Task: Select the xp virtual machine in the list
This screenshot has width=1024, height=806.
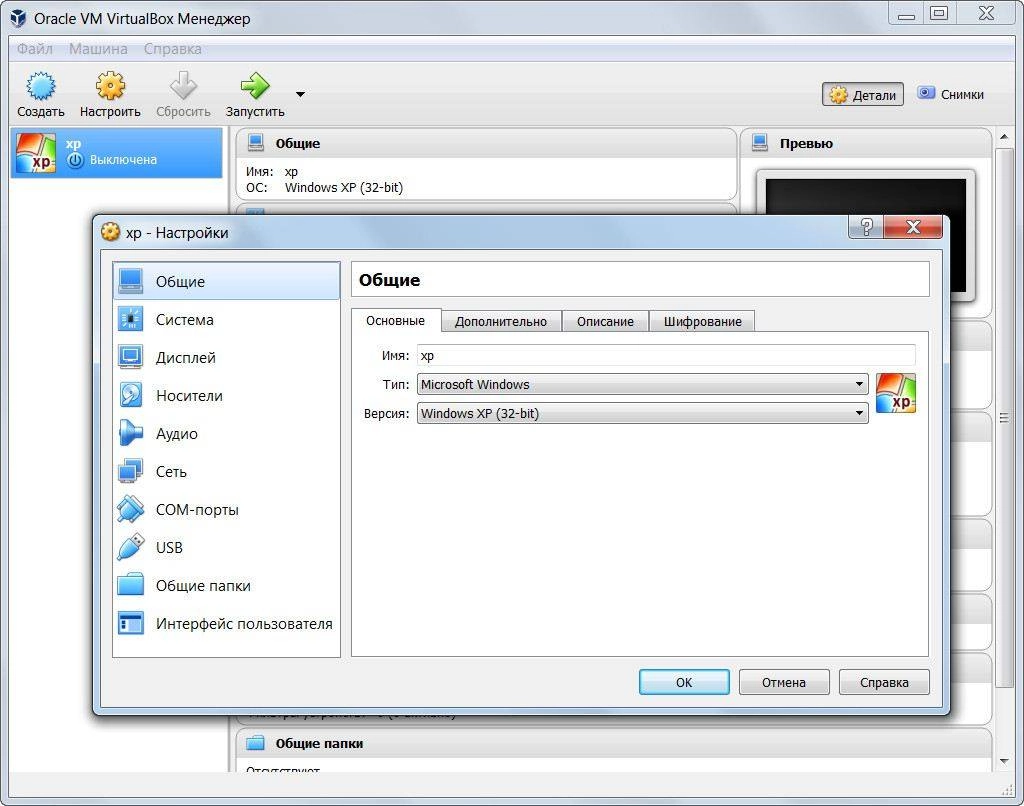Action: (x=116, y=152)
